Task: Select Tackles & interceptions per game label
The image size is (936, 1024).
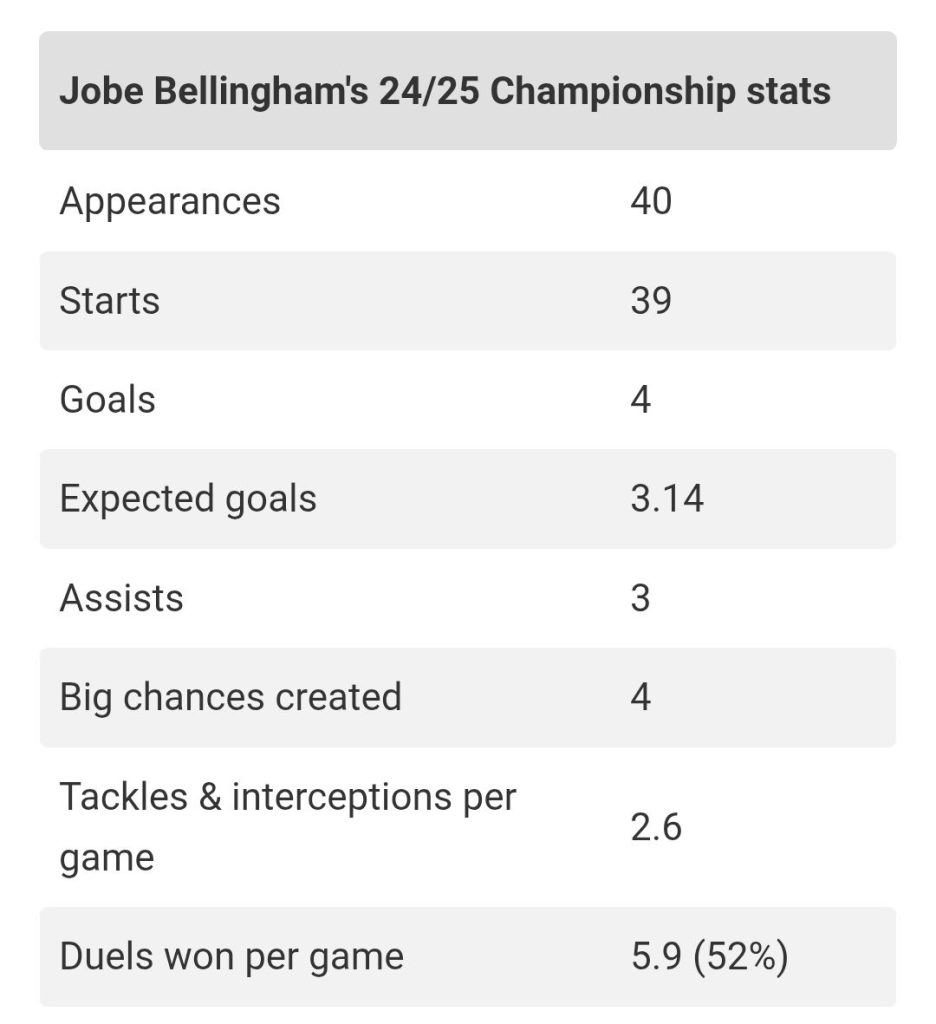Action: 288,827
